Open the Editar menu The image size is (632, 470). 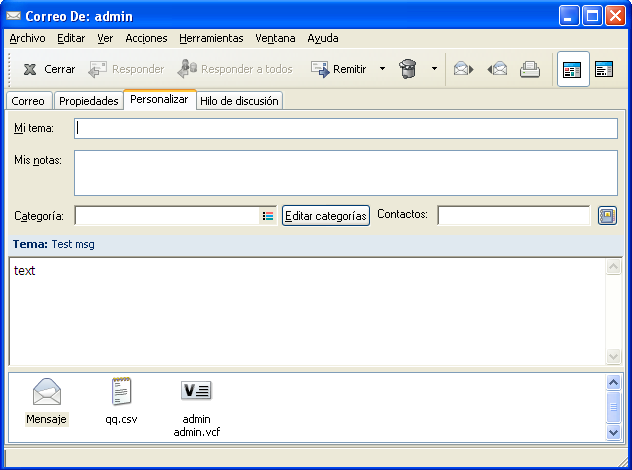(x=71, y=38)
